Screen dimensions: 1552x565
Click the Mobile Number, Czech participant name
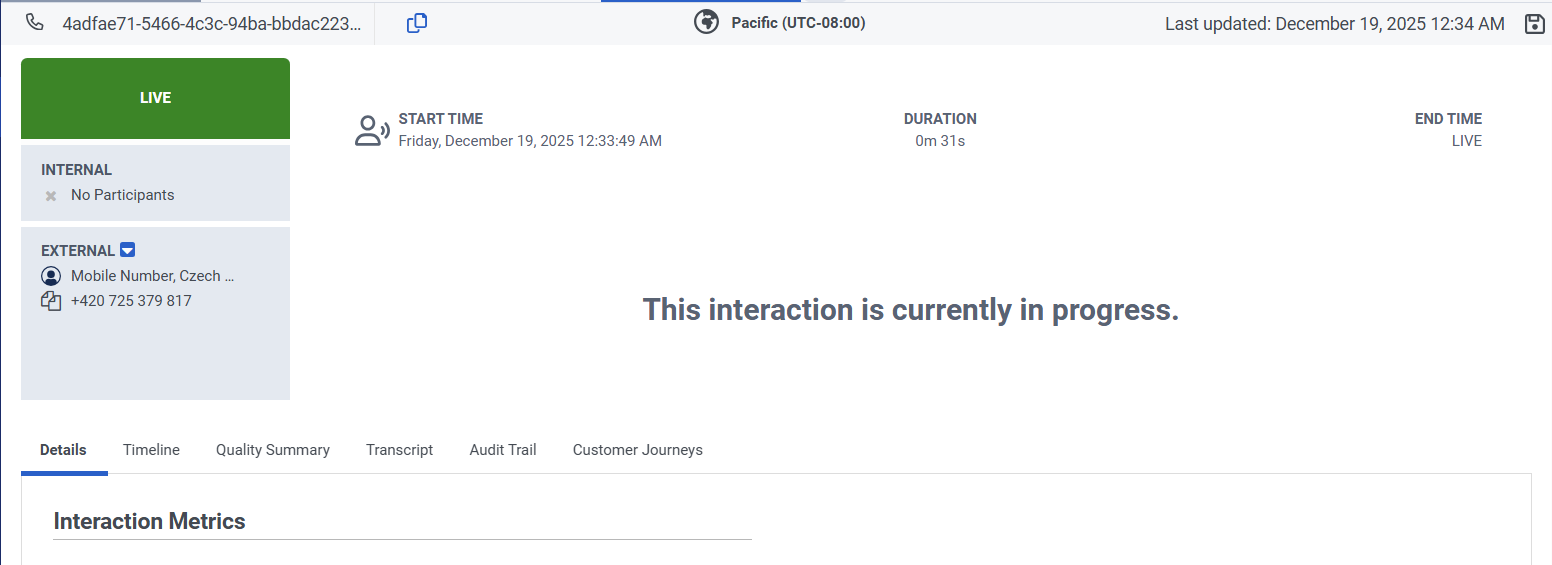point(152,276)
